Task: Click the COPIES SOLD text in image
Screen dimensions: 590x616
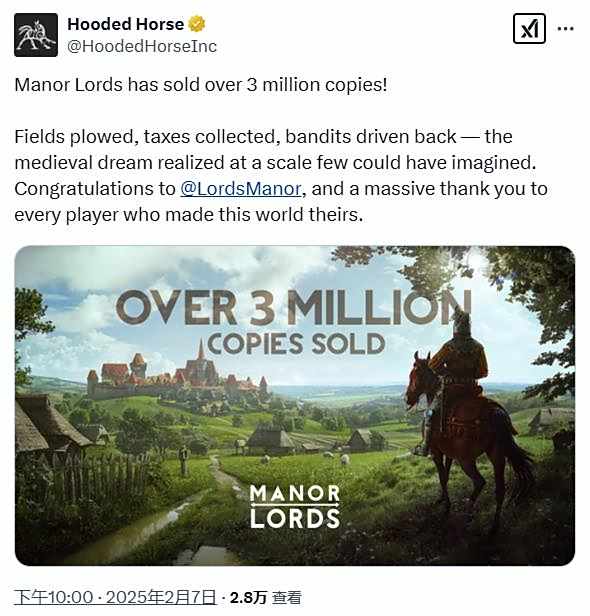Action: click(x=296, y=343)
